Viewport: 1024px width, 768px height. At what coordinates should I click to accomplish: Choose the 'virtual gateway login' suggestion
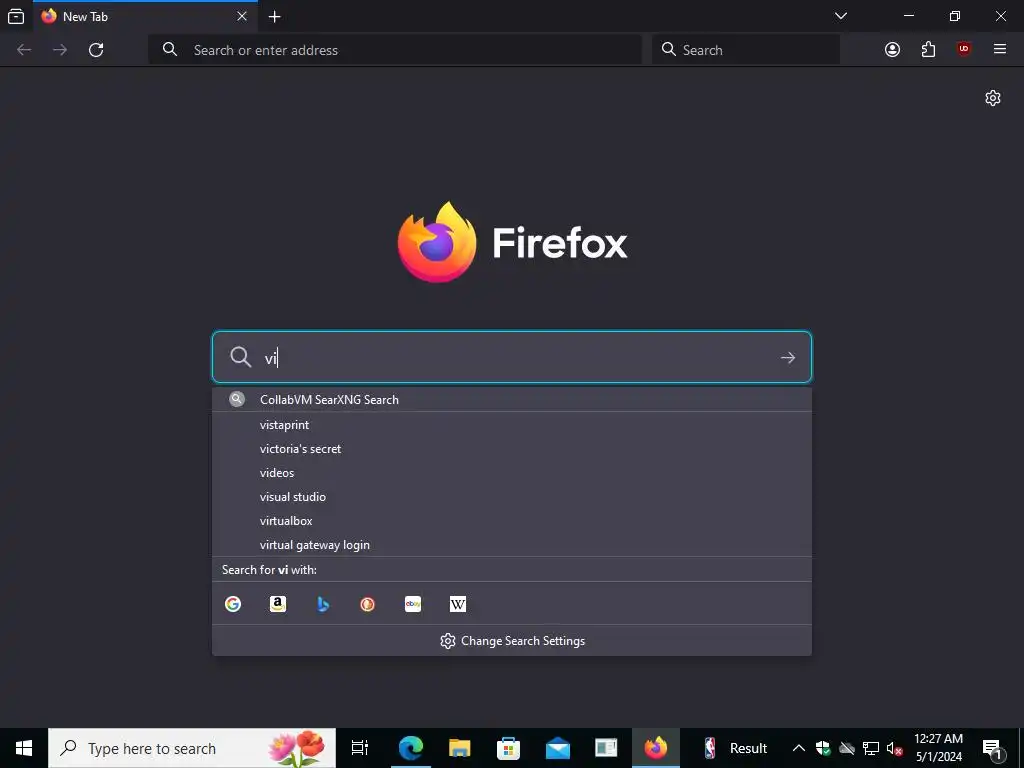coord(512,545)
